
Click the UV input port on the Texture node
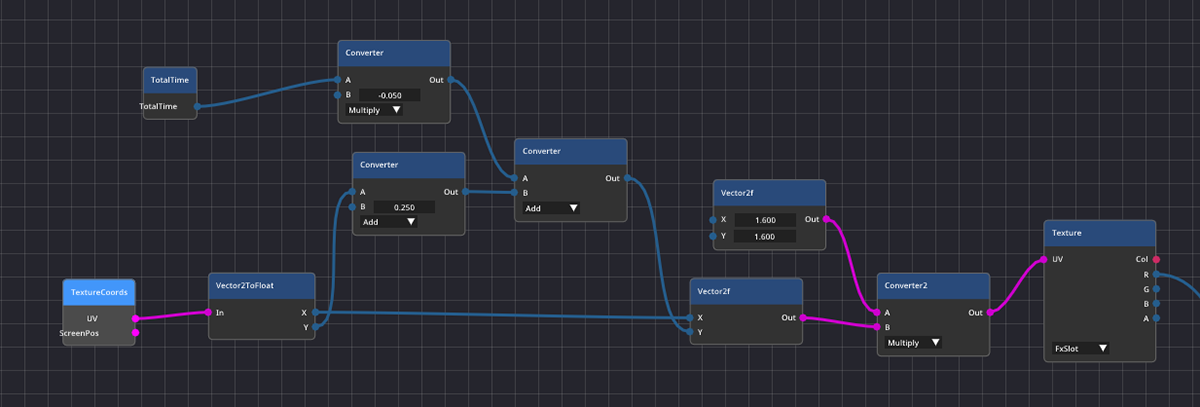coord(1044,259)
